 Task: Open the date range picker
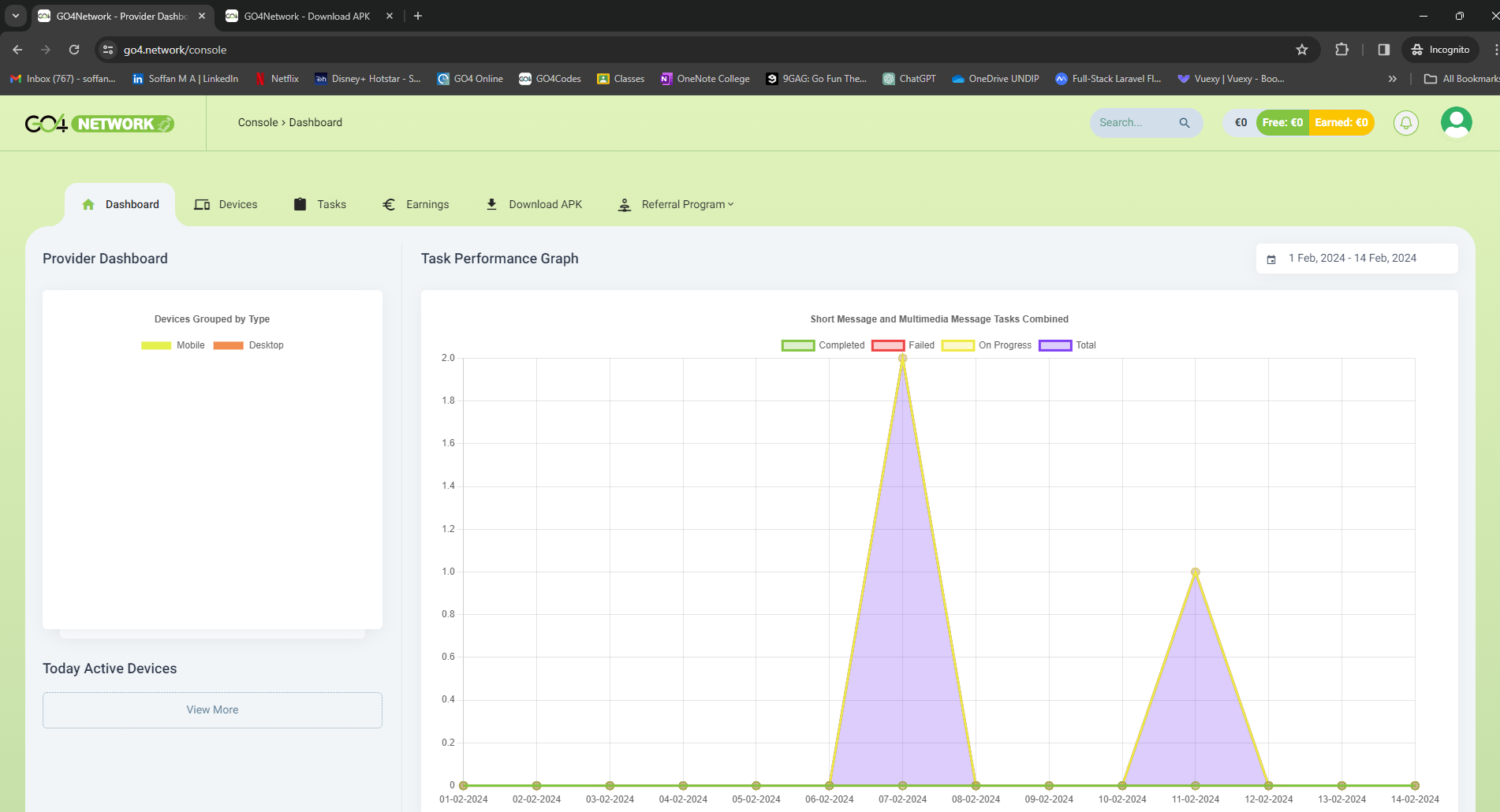coord(1356,259)
